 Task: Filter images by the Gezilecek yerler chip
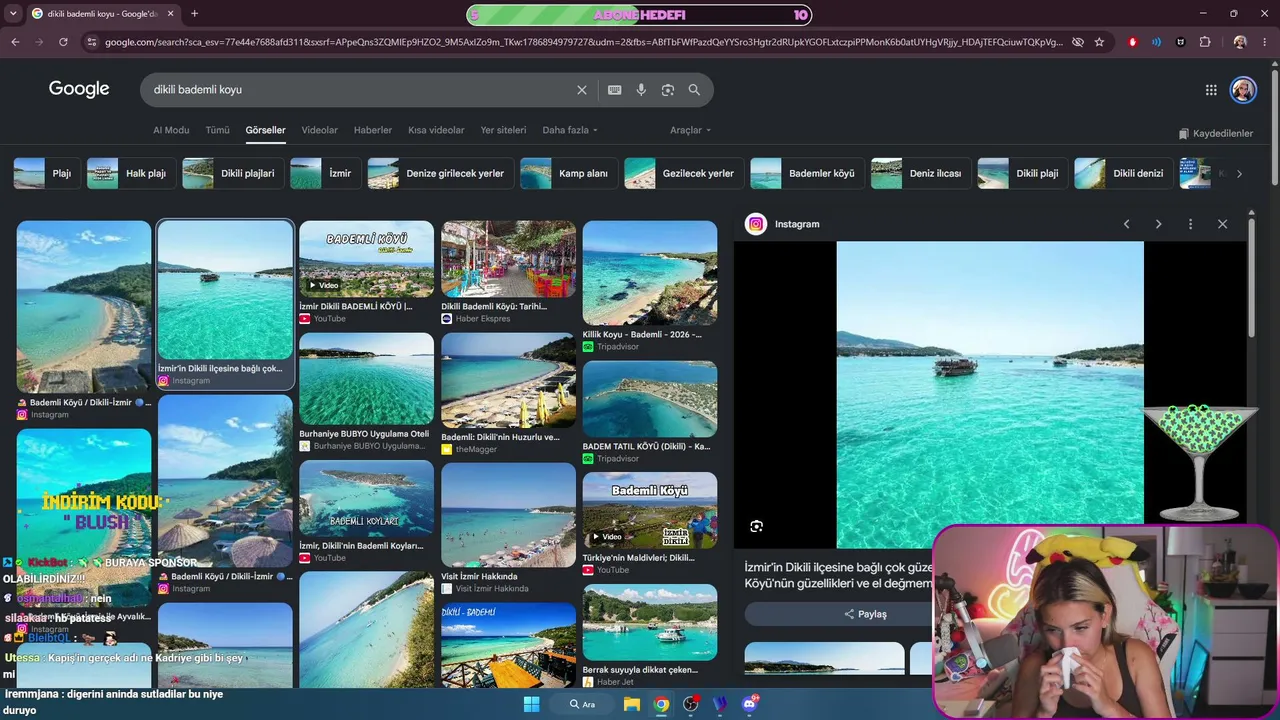[x=682, y=173]
